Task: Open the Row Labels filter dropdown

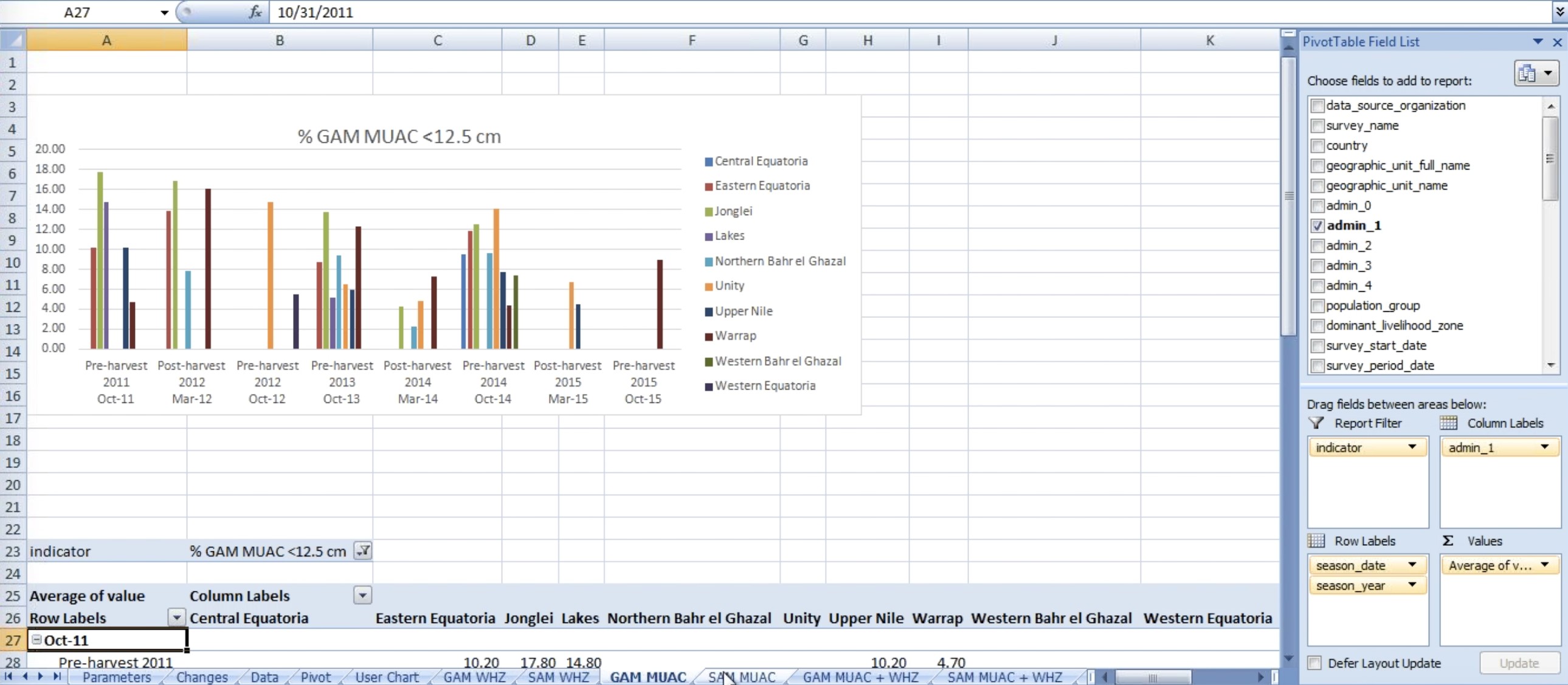Action: (x=176, y=618)
